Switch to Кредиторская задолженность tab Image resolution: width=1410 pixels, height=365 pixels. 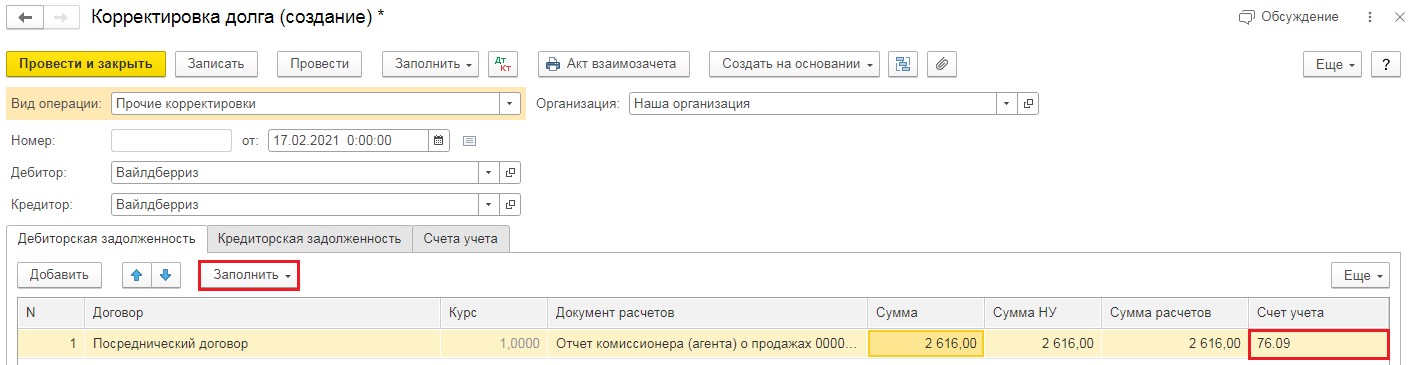click(x=310, y=238)
